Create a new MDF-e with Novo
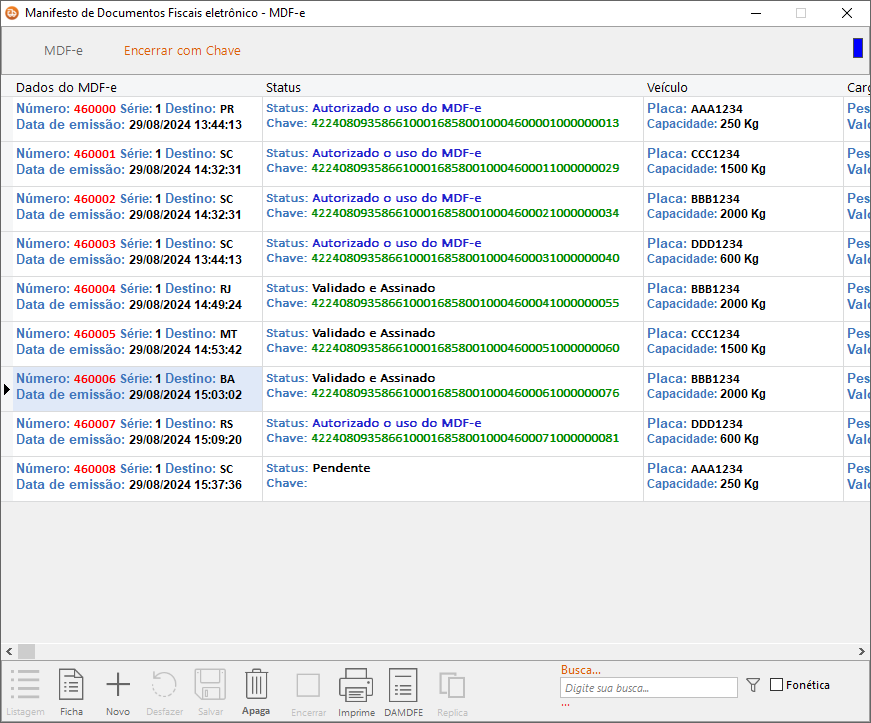Viewport: 871px width, 723px height. point(118,686)
